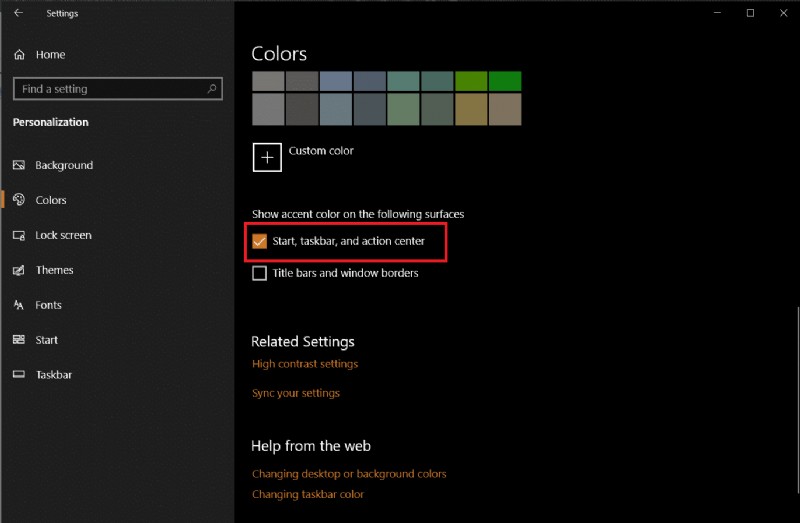The image size is (800, 523).
Task: Click the Themes icon
Action: coord(19,270)
